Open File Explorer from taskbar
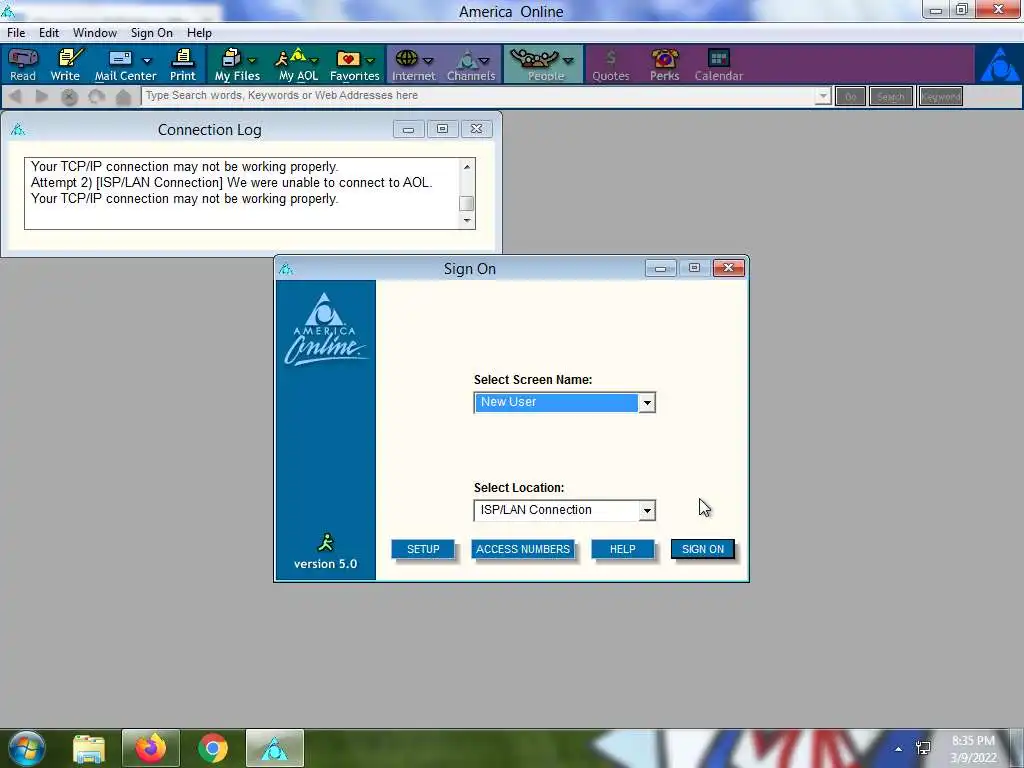This screenshot has width=1024, height=768. [x=88, y=748]
